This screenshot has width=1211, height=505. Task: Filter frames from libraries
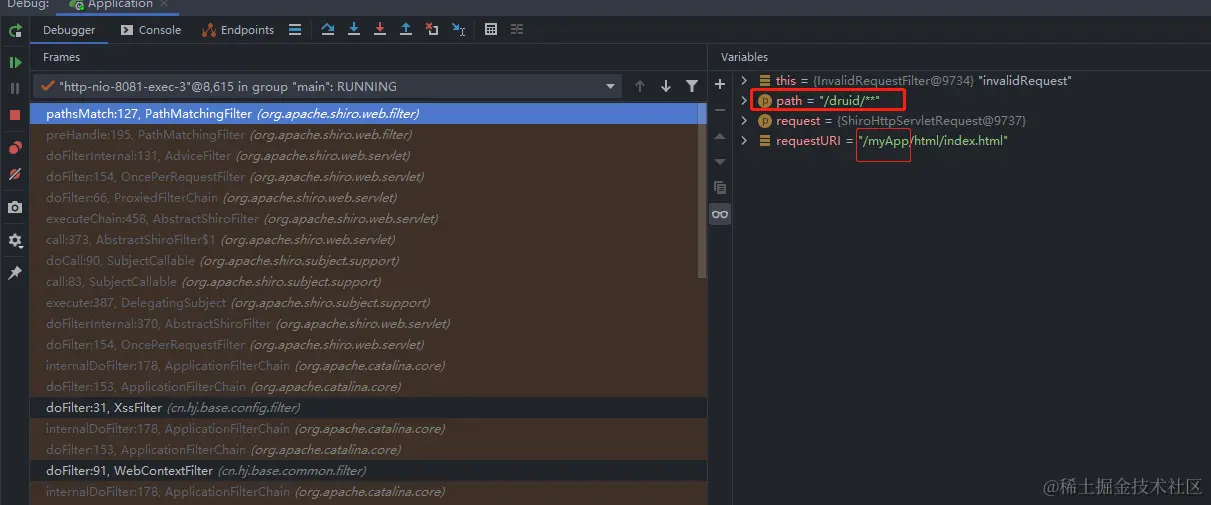pos(692,87)
